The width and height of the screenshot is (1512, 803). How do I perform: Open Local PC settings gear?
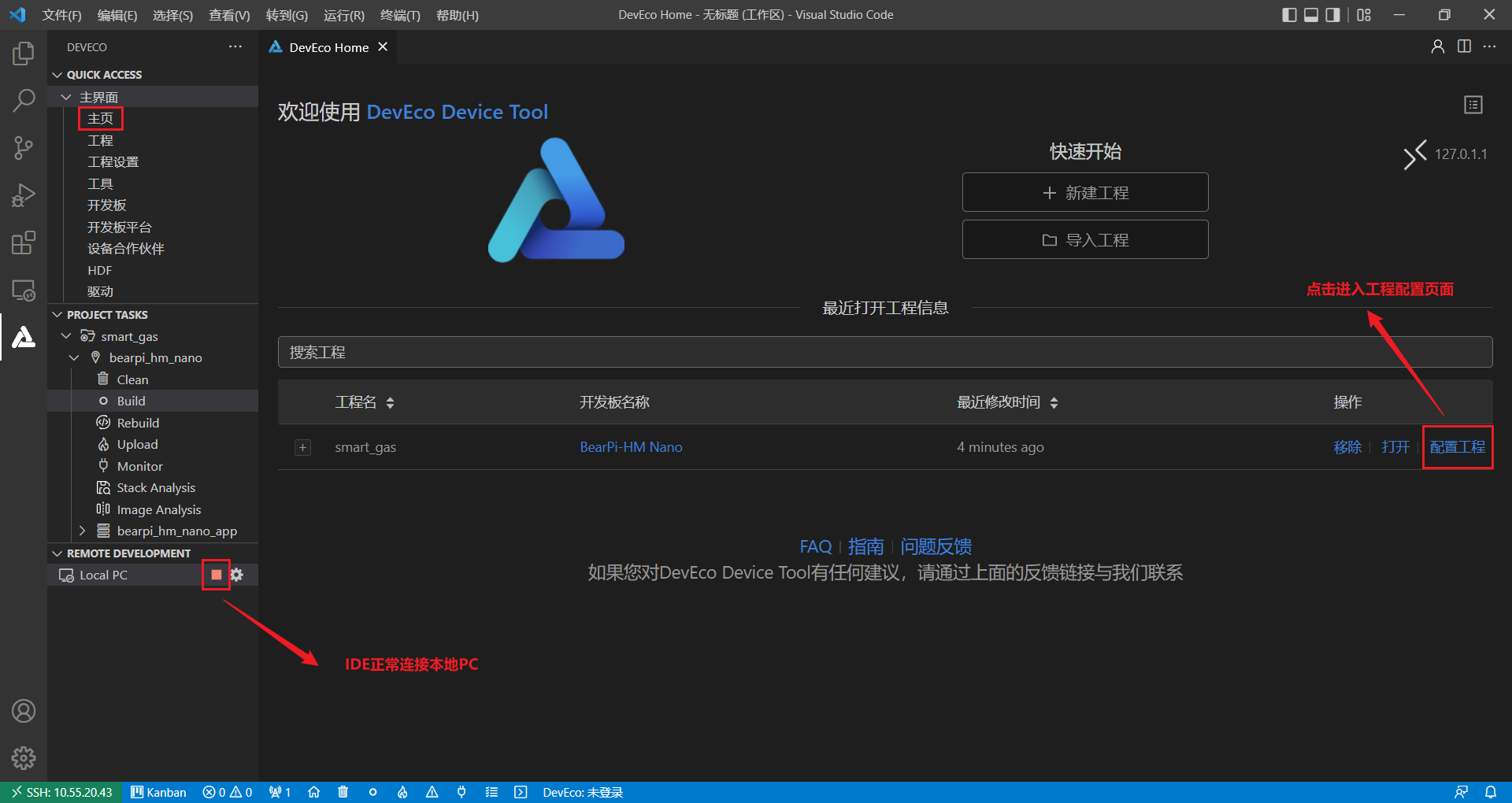tap(237, 575)
